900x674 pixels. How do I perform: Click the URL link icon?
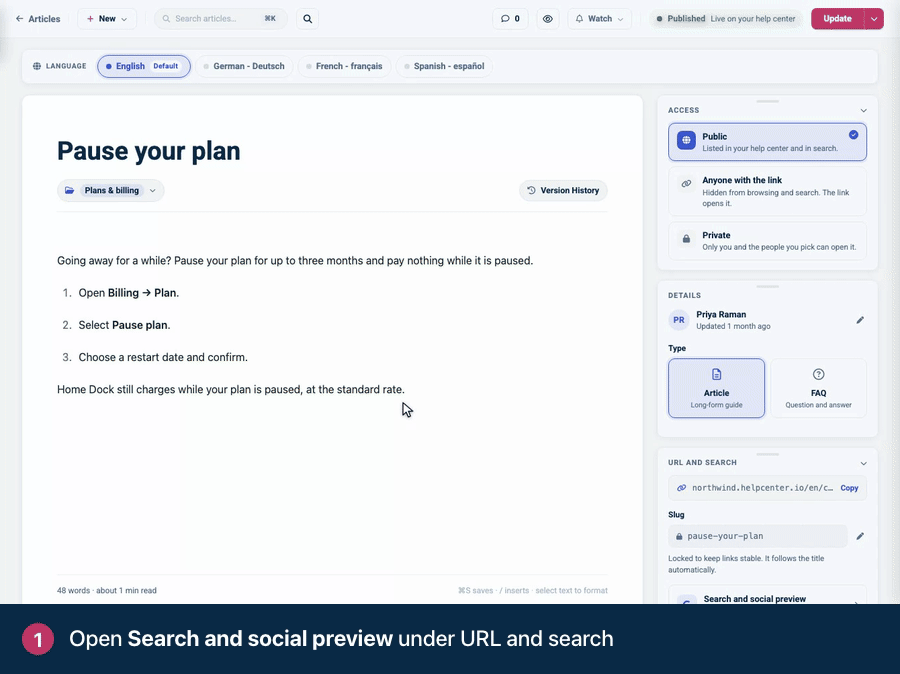point(681,488)
